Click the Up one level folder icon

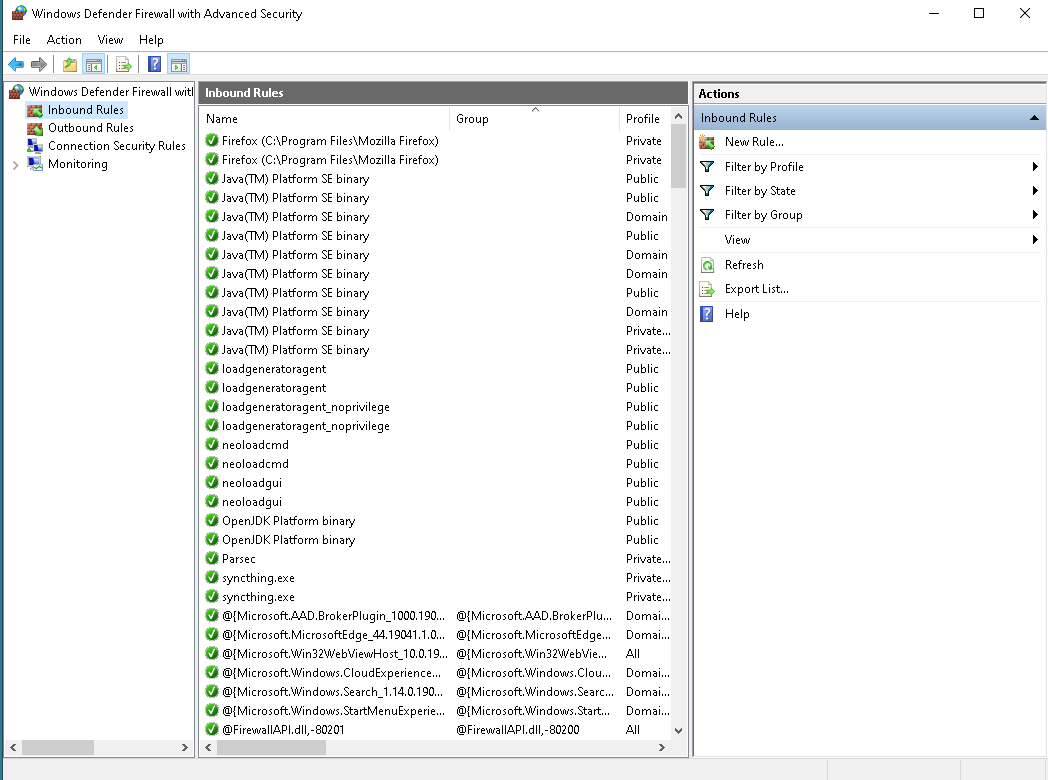pyautogui.click(x=69, y=65)
